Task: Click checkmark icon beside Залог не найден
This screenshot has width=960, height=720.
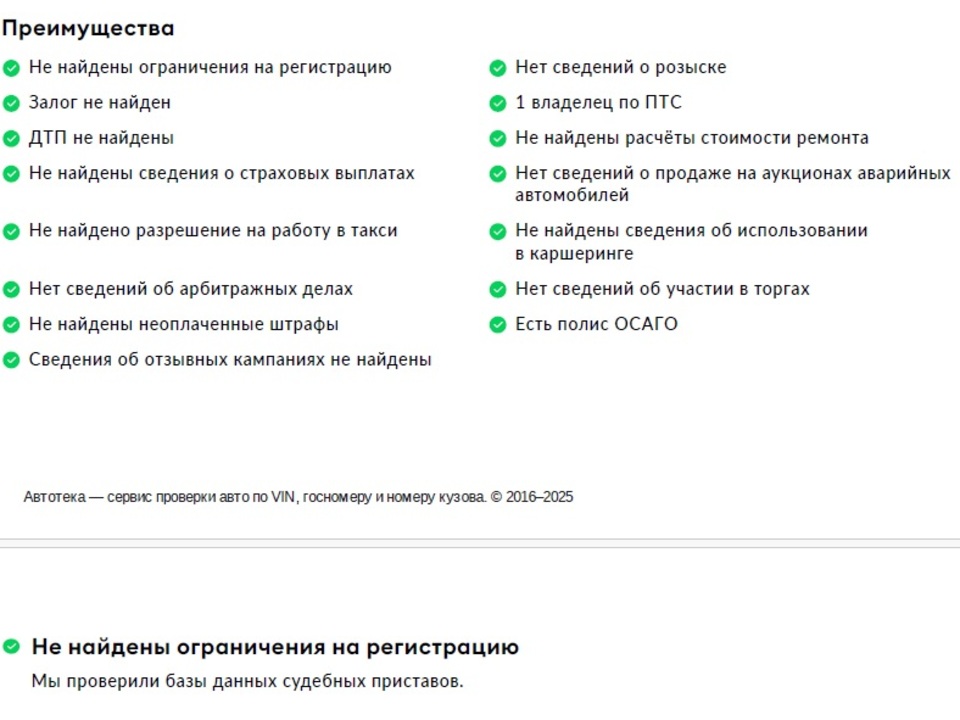Action: (x=12, y=103)
